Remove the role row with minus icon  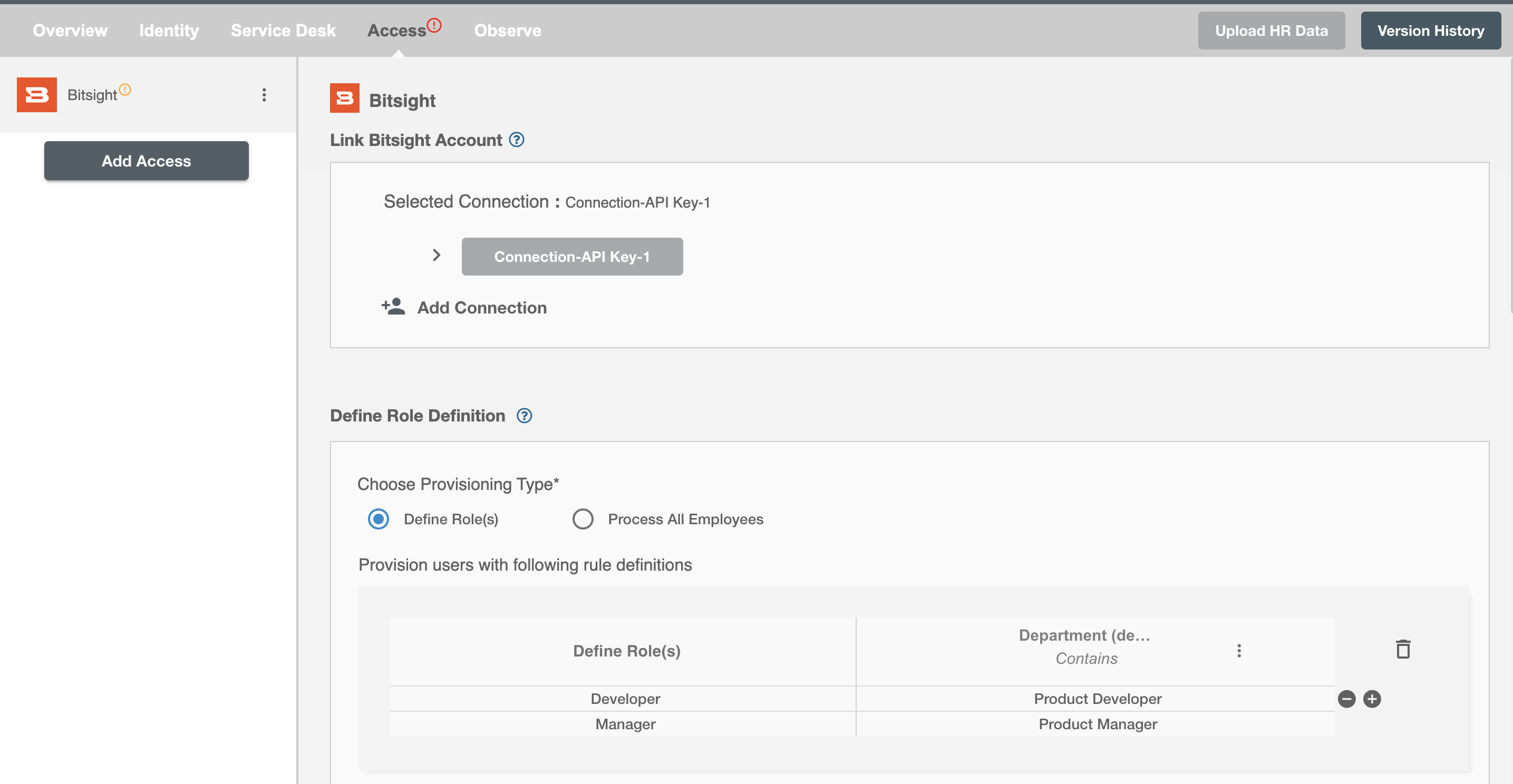[x=1346, y=699]
